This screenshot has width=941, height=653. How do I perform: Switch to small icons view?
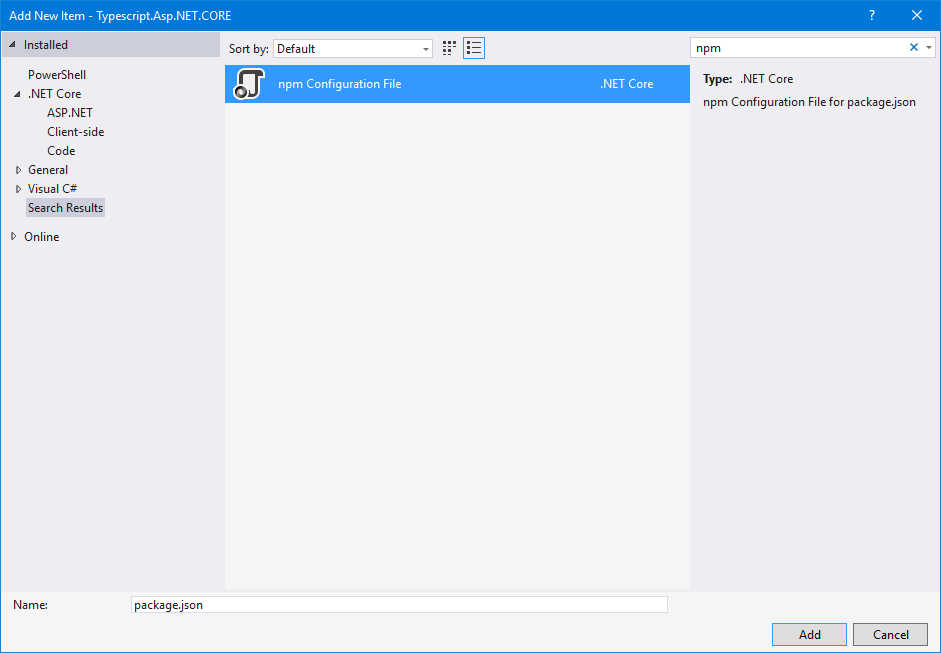tap(449, 48)
